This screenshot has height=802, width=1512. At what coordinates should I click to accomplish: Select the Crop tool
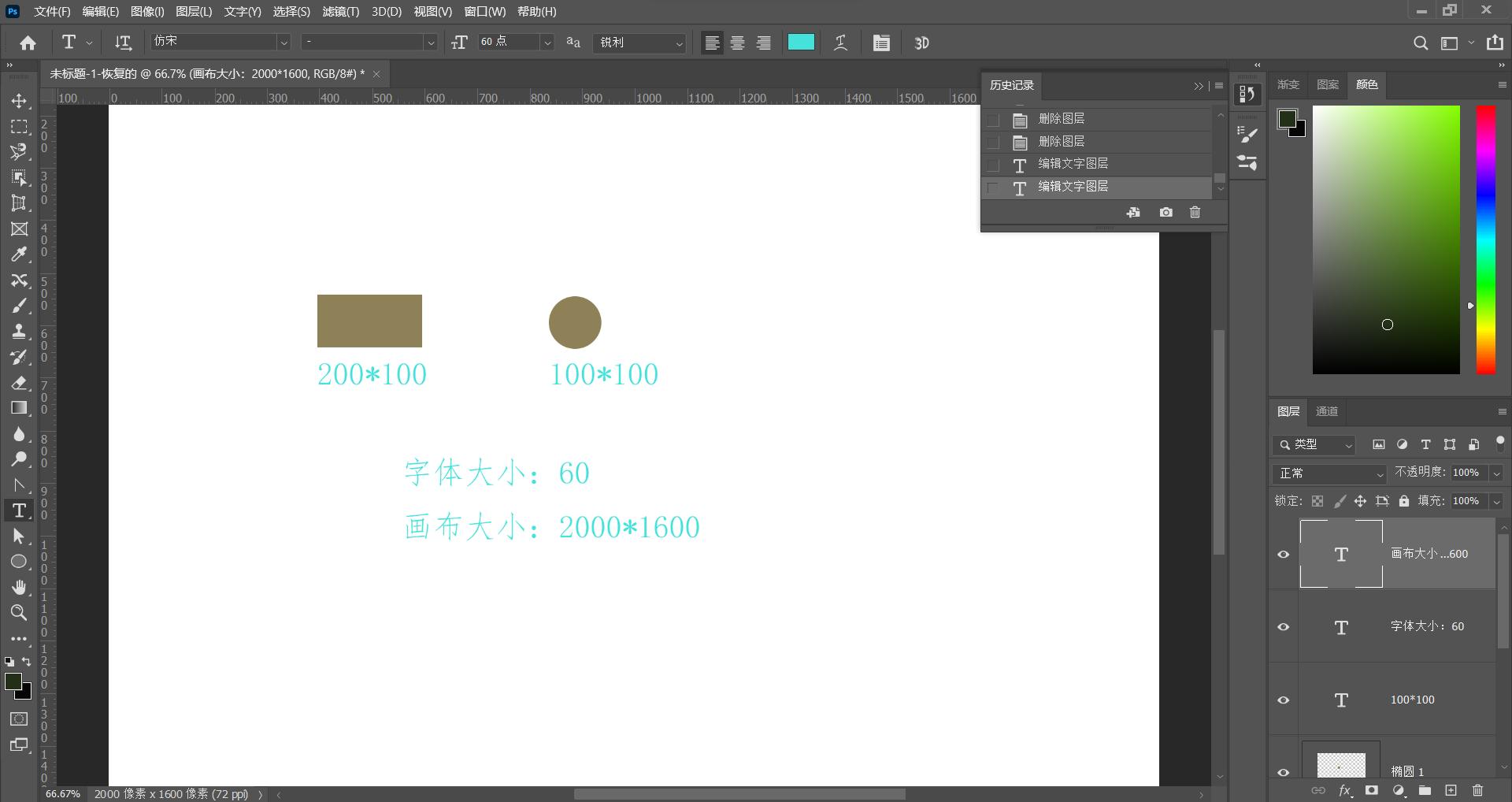coord(20,203)
